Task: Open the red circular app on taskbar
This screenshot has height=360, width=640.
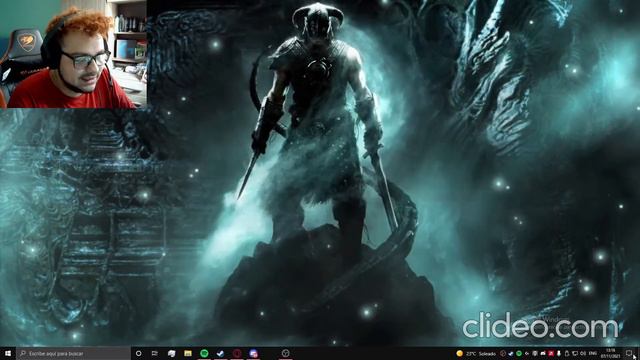Action: 237,353
